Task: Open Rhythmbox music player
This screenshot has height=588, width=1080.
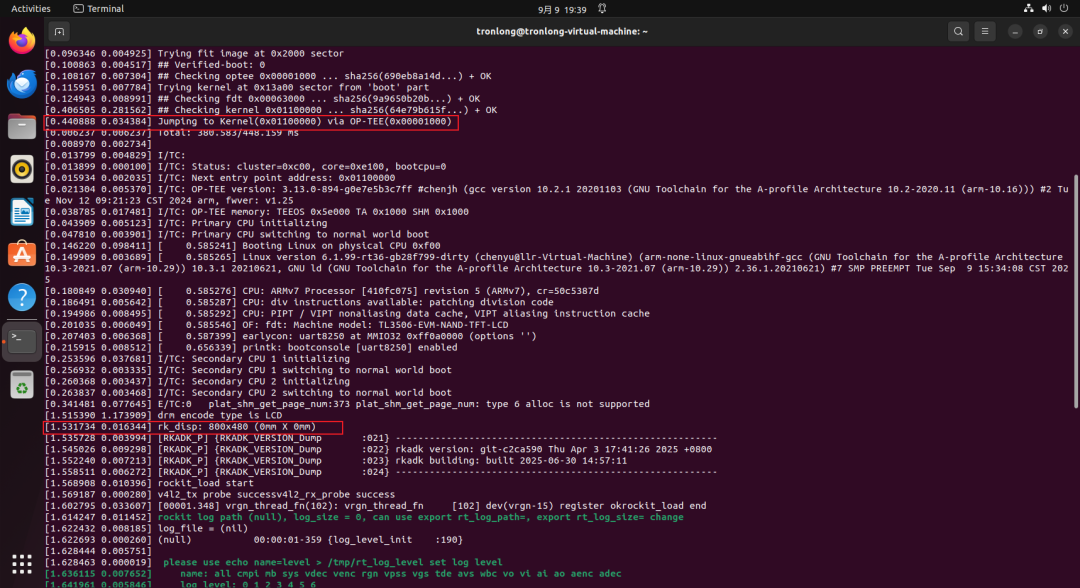Action: [22, 169]
